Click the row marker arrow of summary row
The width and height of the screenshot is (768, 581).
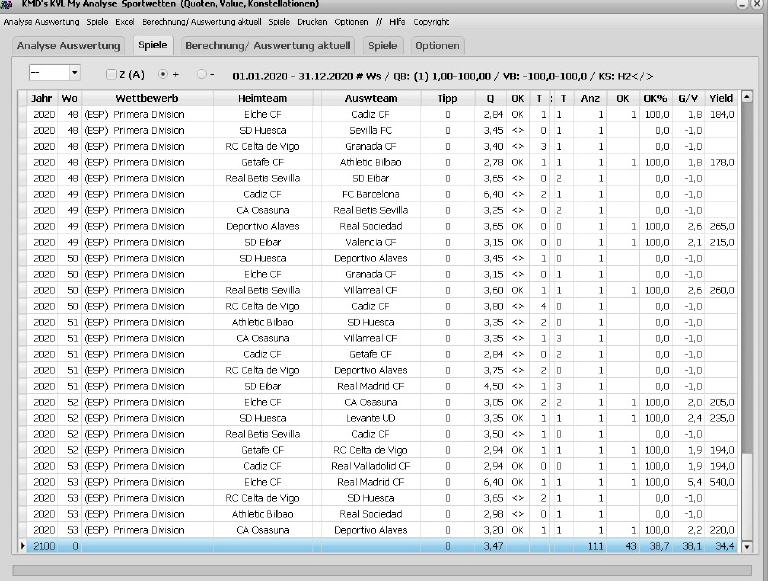click(x=22, y=546)
